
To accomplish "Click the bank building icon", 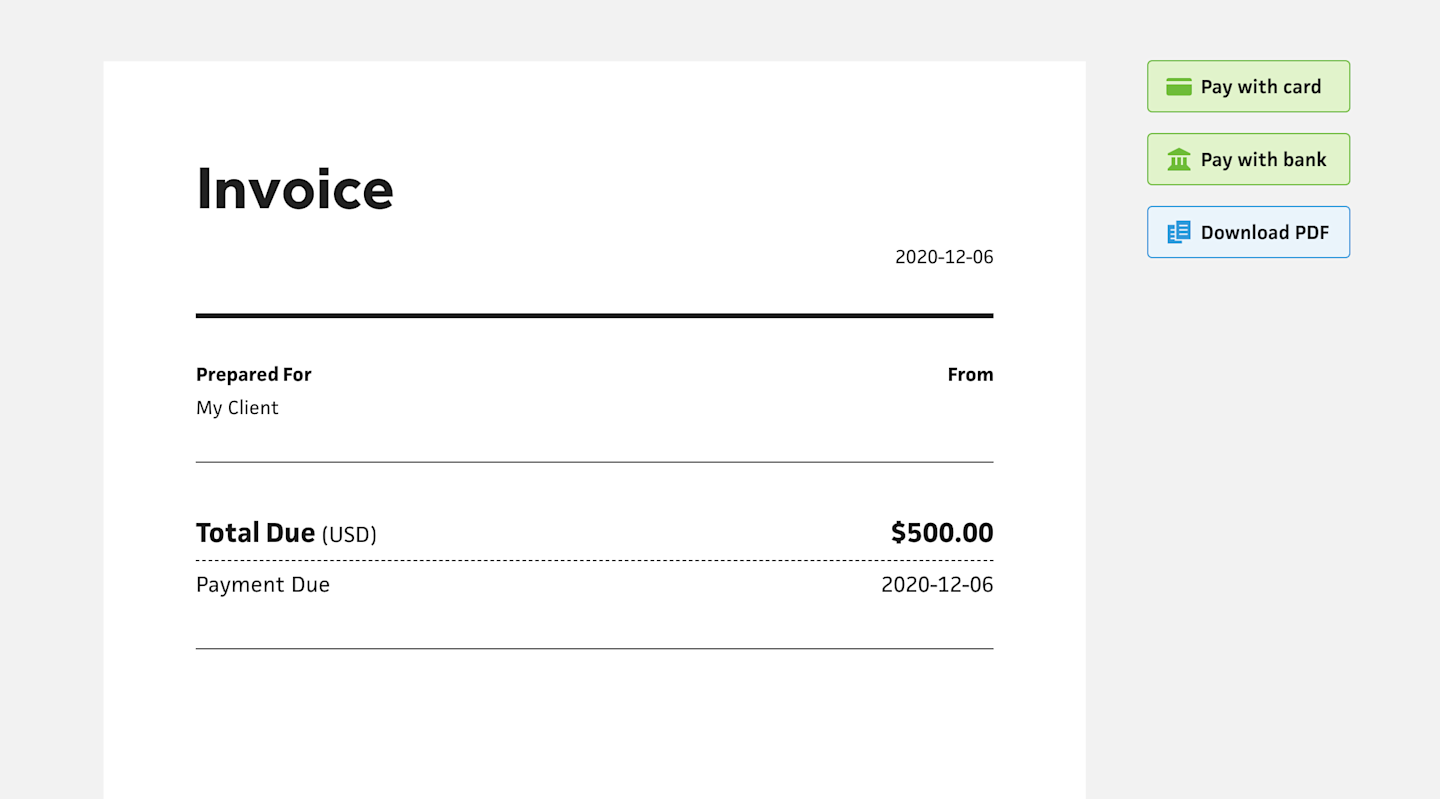I will click(1179, 160).
